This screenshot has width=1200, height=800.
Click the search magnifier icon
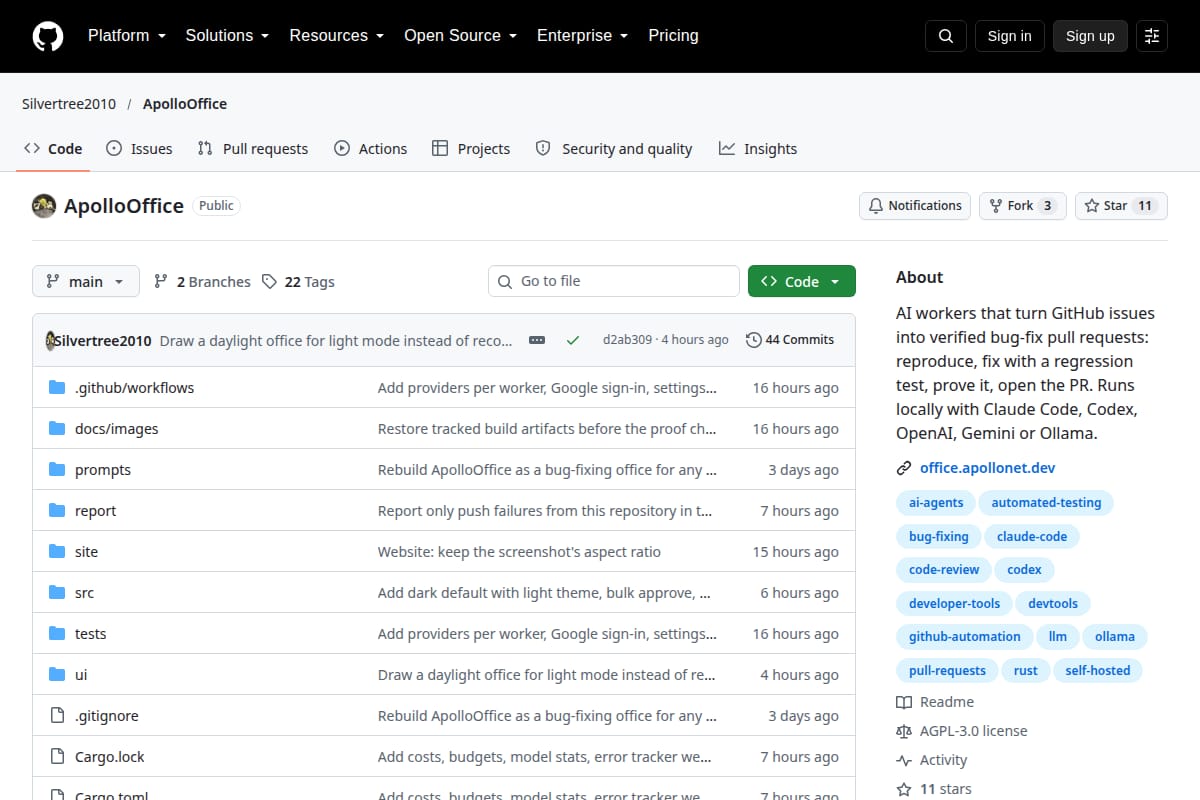[x=946, y=36]
